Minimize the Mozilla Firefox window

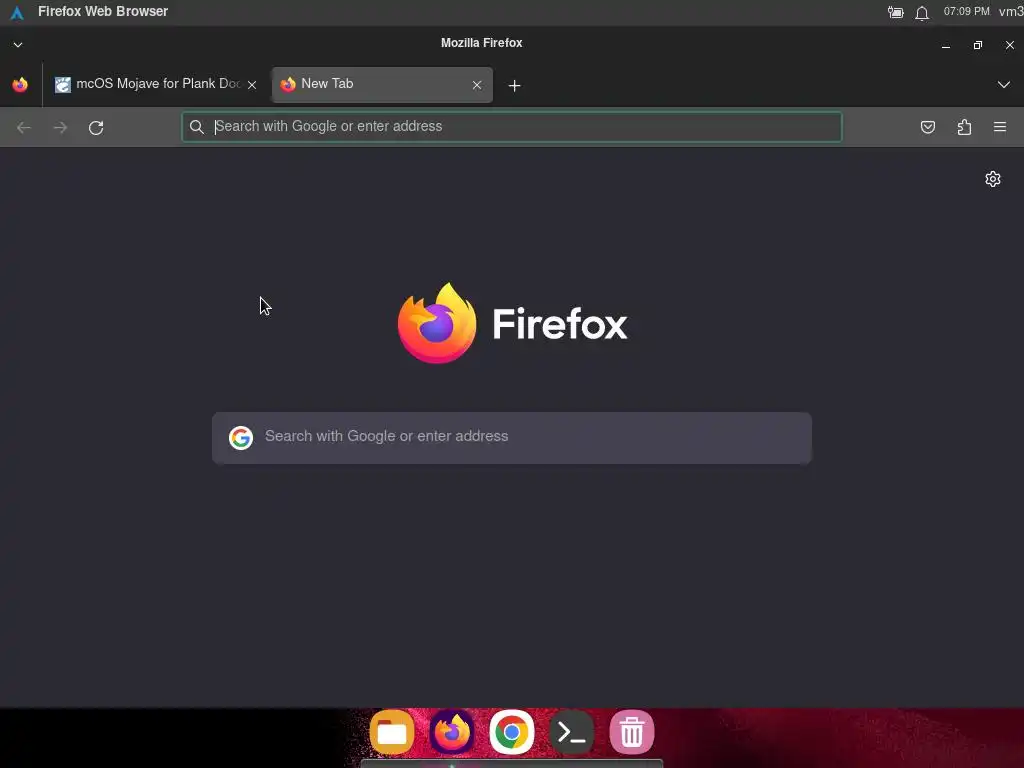coord(946,45)
